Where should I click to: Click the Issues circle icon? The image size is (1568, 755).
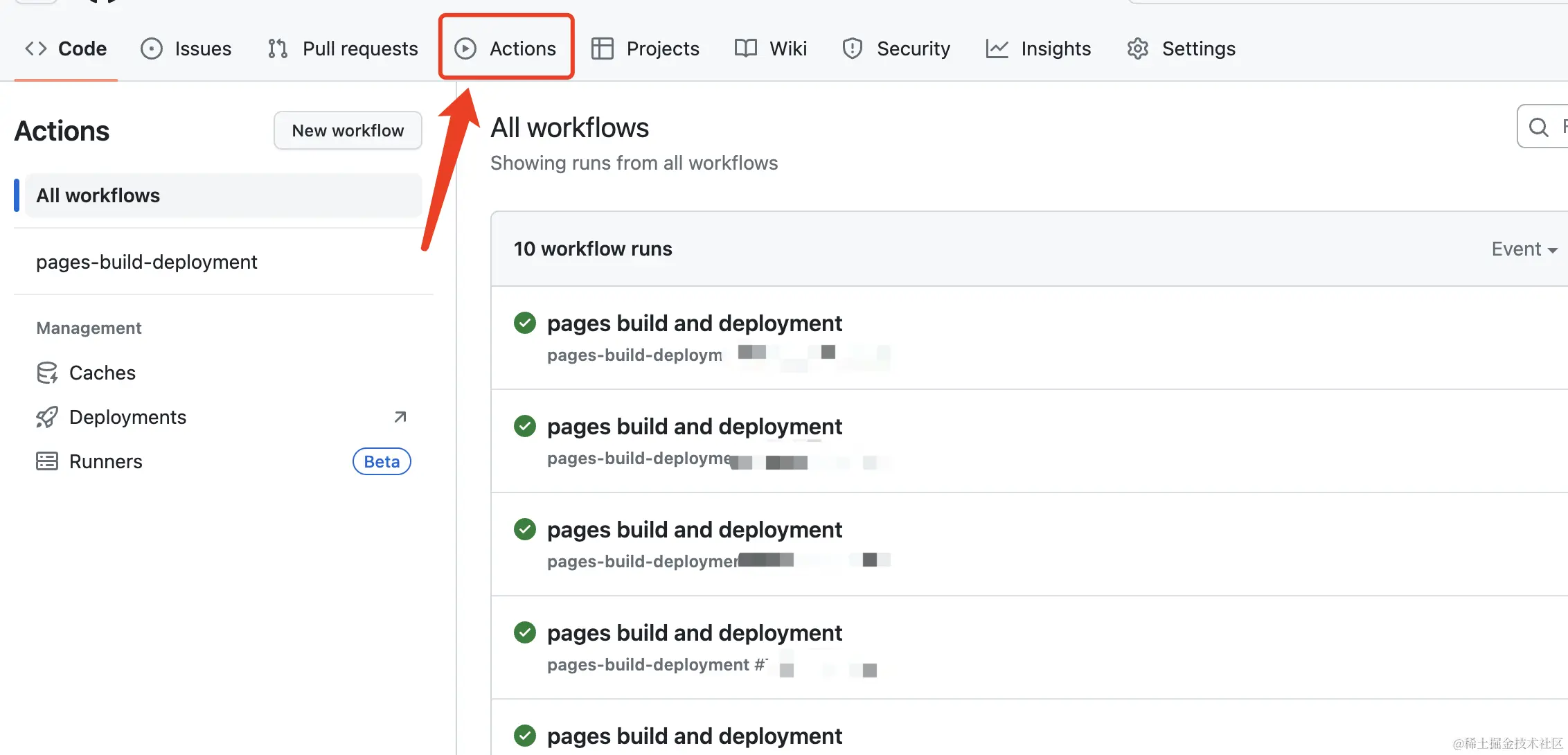coord(151,48)
